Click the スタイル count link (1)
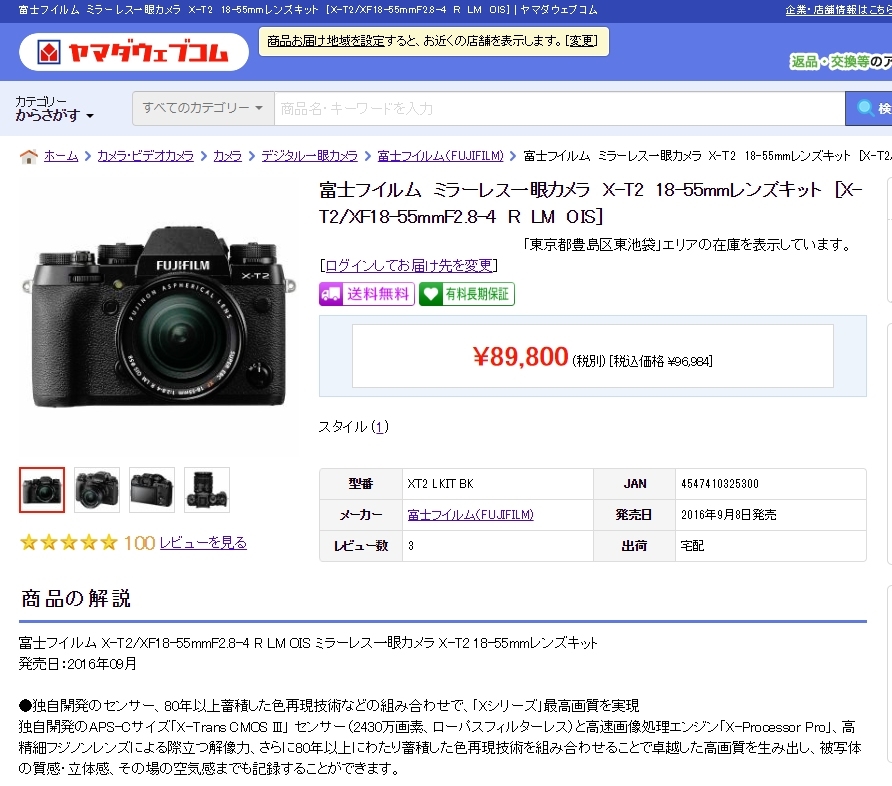This screenshot has width=892, height=786. coord(379,427)
